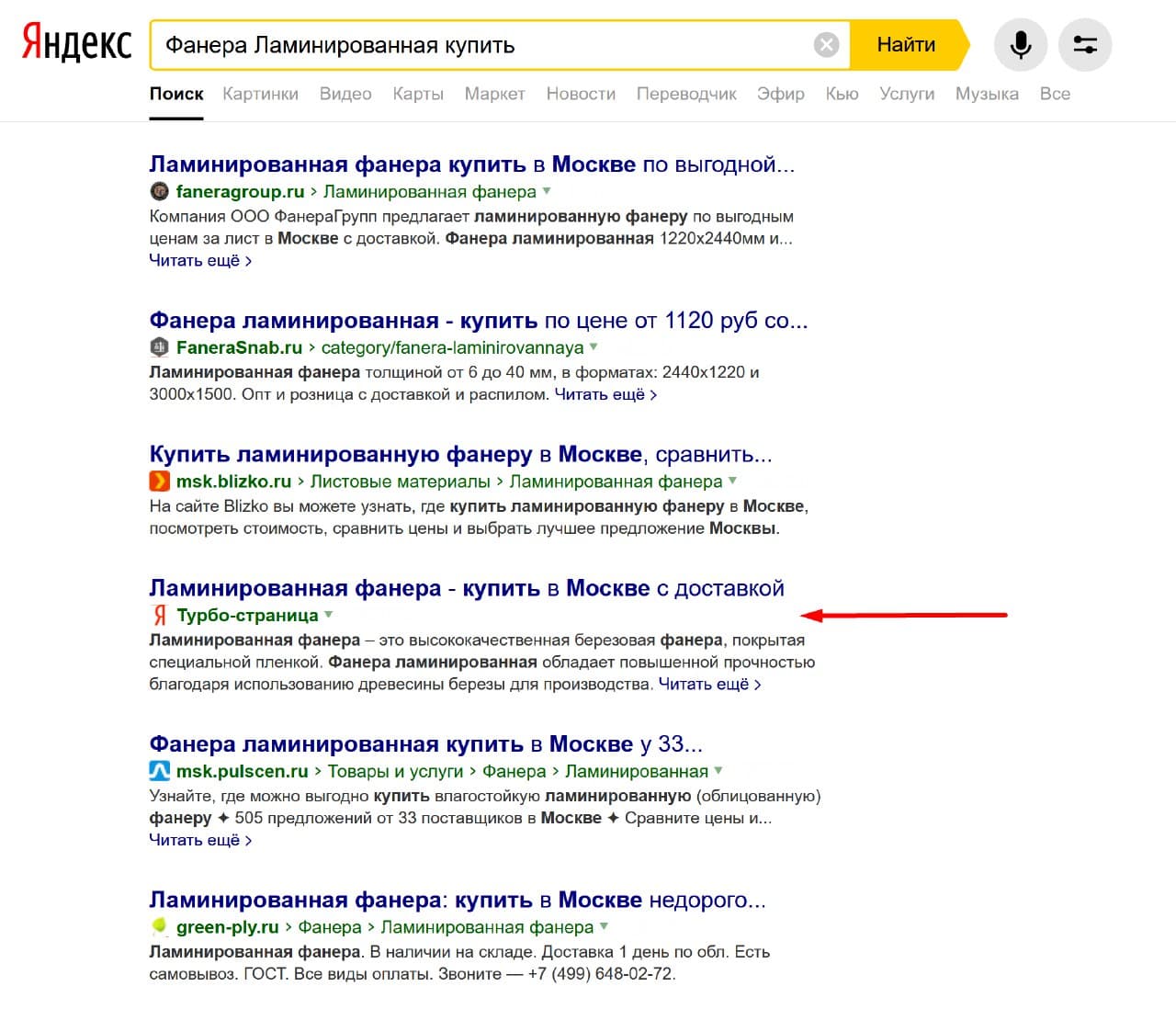Click the green-ply.ru leaf favicon

[x=159, y=926]
